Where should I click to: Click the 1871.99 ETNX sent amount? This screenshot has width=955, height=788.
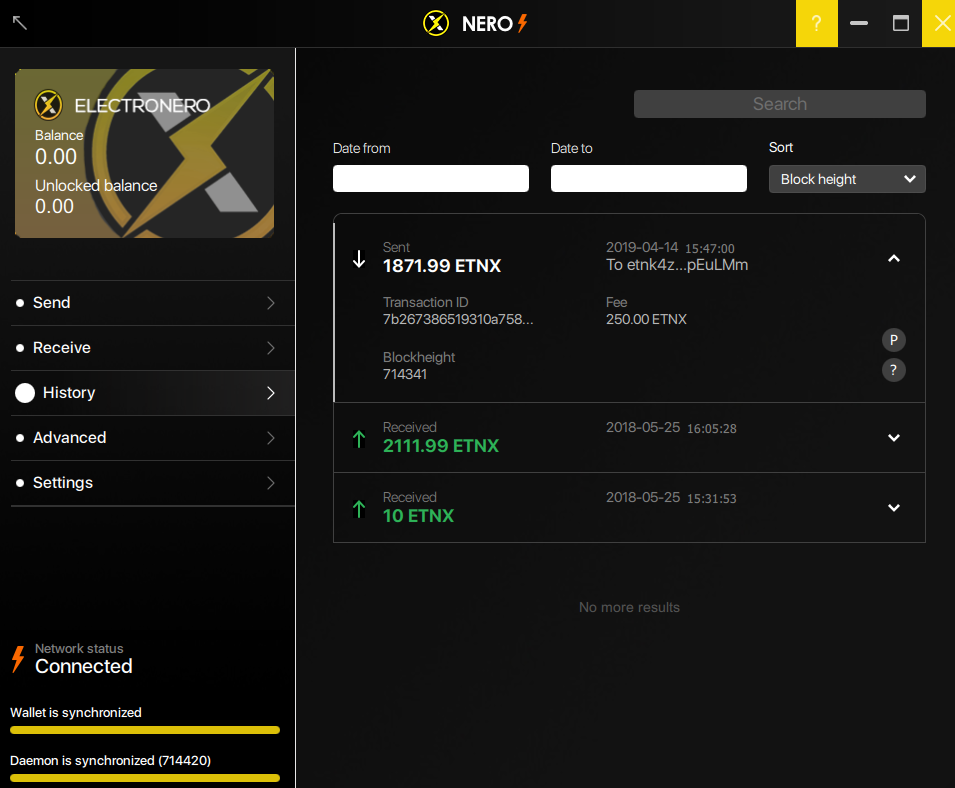(442, 266)
